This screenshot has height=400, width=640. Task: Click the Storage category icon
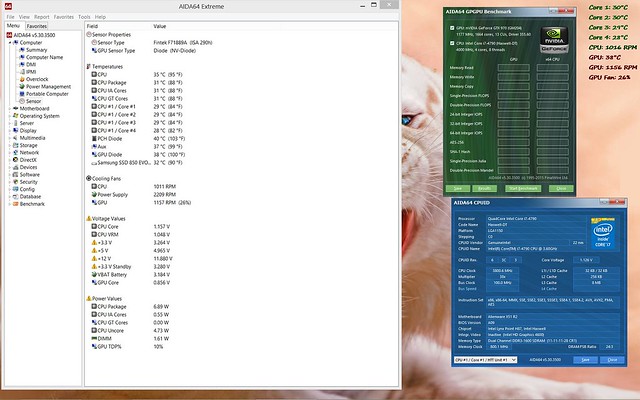click(16, 145)
